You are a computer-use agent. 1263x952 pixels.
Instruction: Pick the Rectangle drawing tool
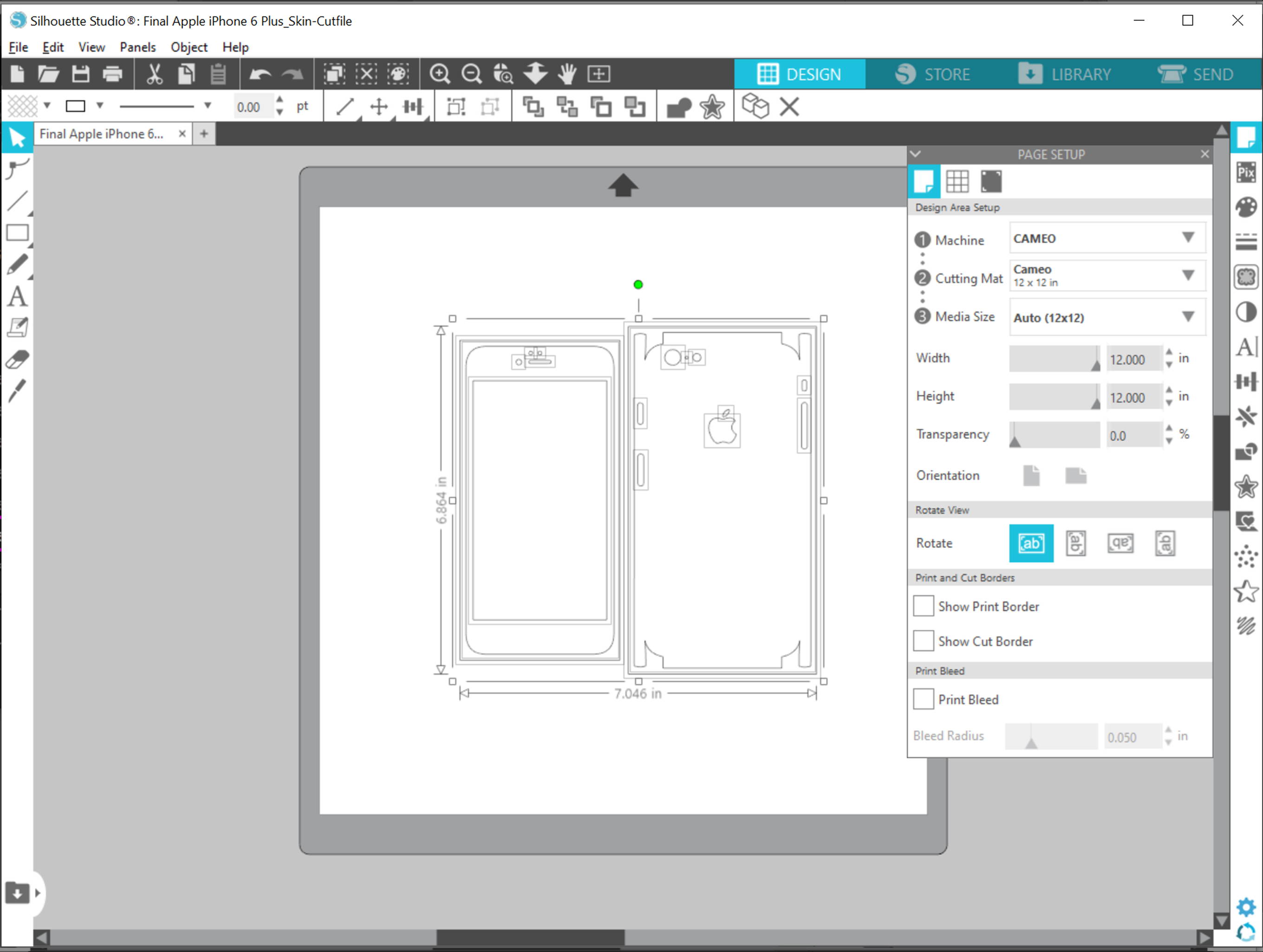coord(17,233)
